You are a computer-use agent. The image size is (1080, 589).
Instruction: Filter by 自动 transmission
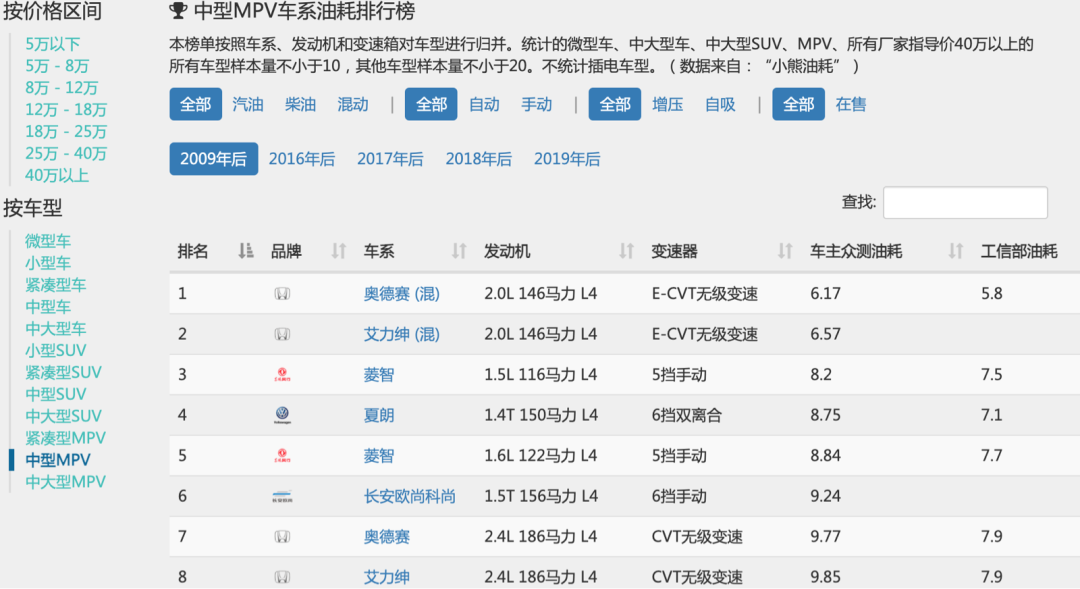484,104
